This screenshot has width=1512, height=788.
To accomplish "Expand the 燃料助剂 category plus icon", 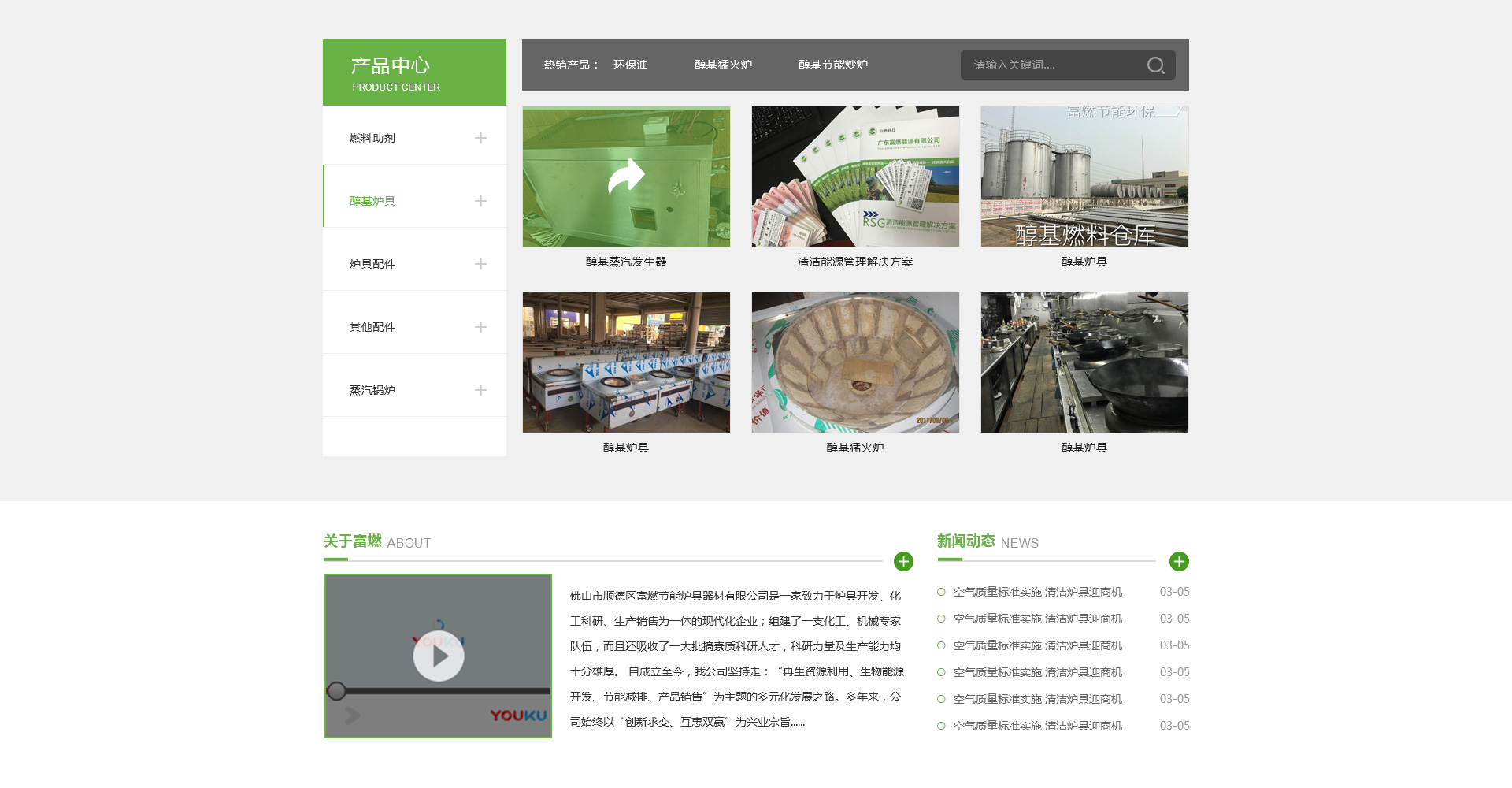I will pos(480,138).
